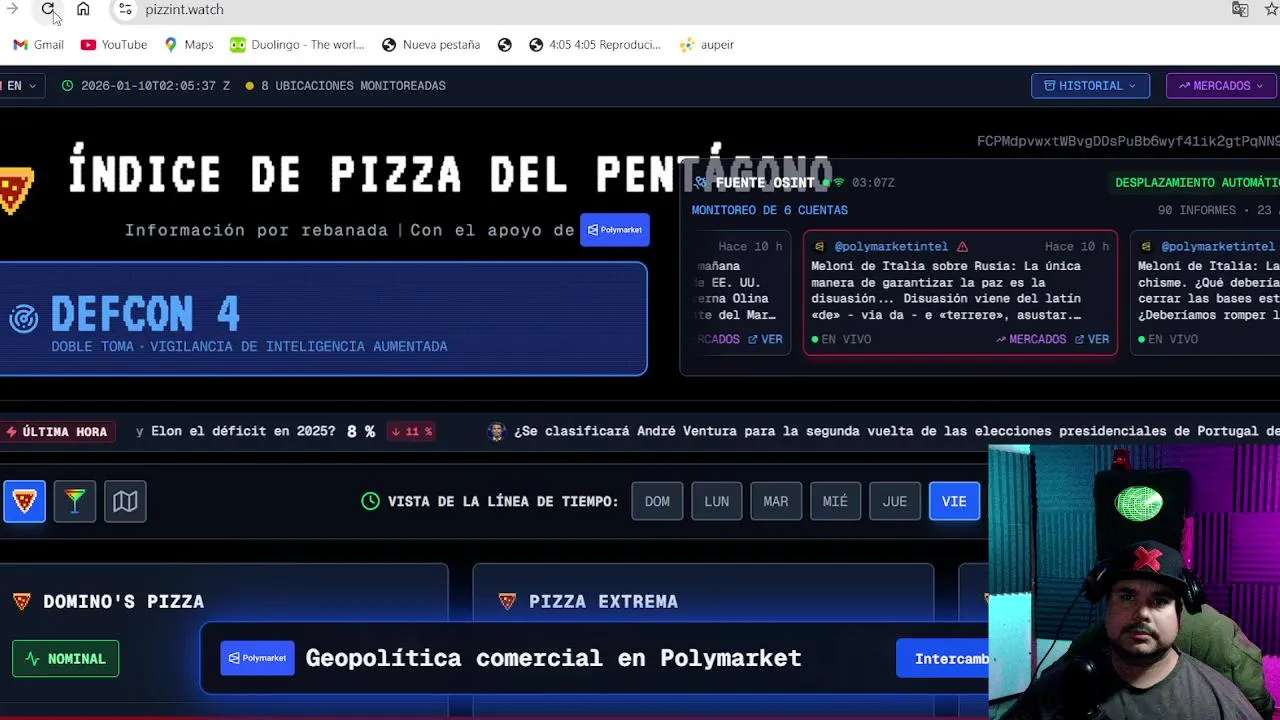1280x720 pixels.
Task: Open YouTube bookmark
Action: [x=114, y=44]
